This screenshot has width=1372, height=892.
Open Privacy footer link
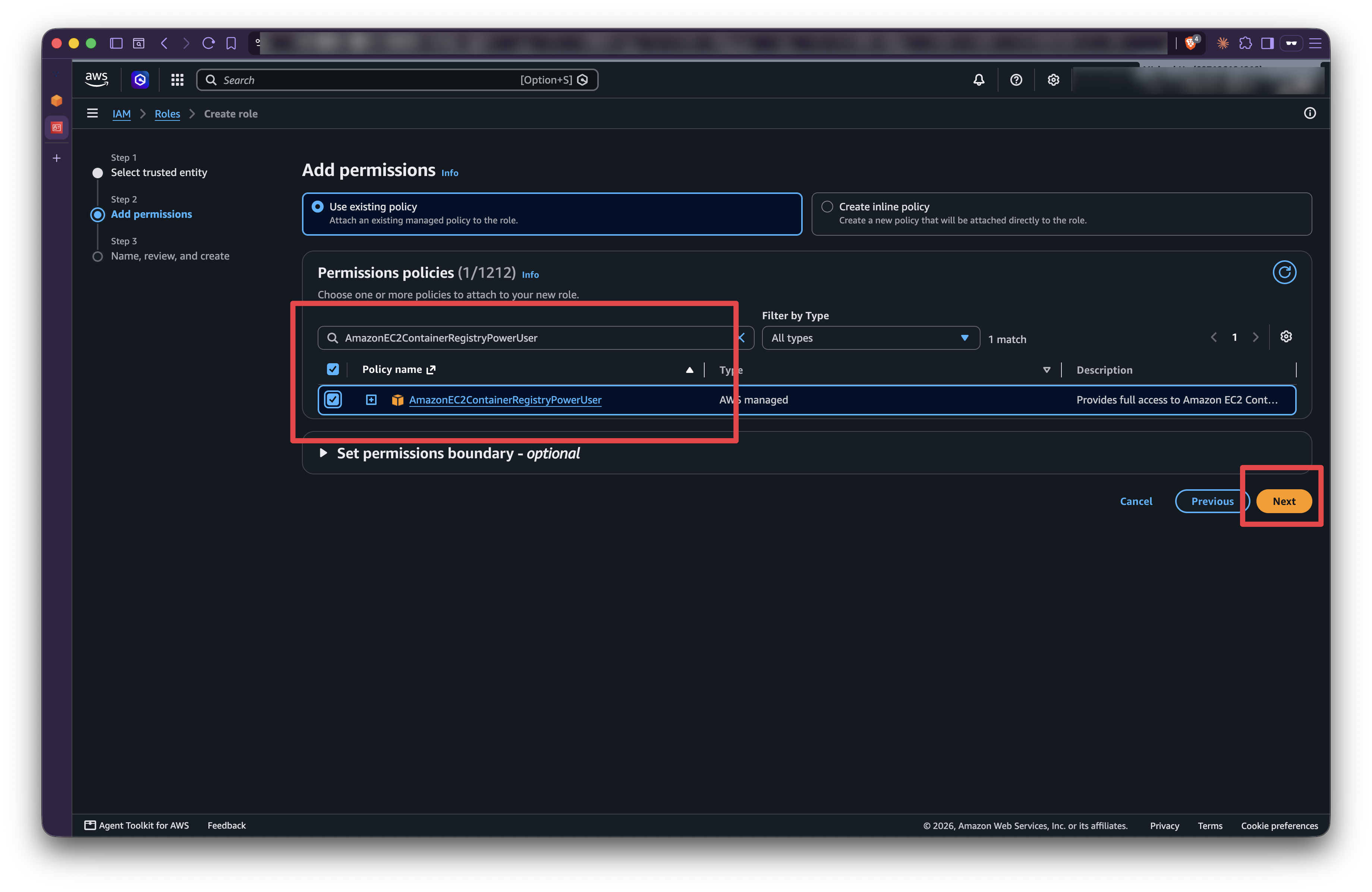pos(1164,826)
